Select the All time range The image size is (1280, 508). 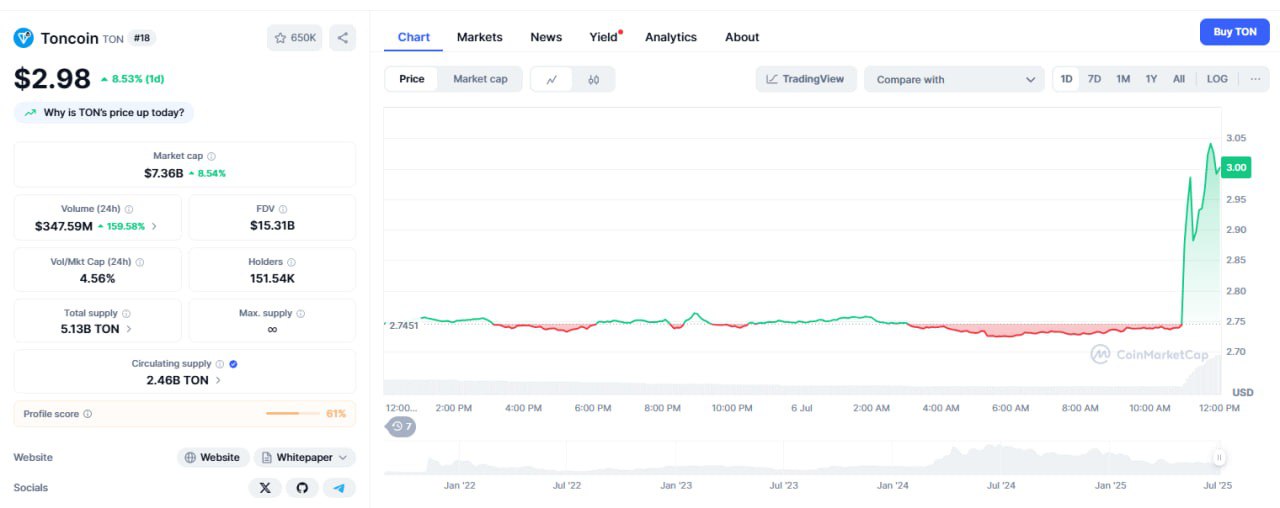click(x=1179, y=79)
